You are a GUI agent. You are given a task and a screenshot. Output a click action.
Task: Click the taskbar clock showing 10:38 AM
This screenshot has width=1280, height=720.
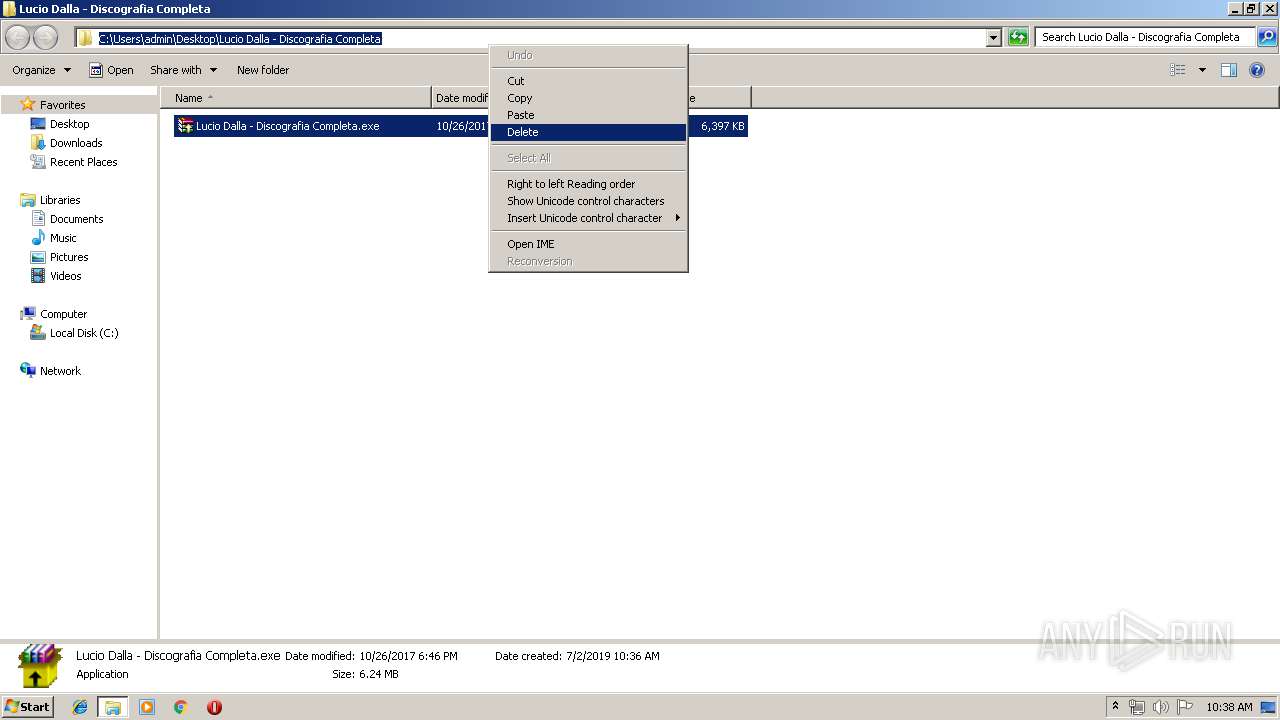click(x=1229, y=707)
